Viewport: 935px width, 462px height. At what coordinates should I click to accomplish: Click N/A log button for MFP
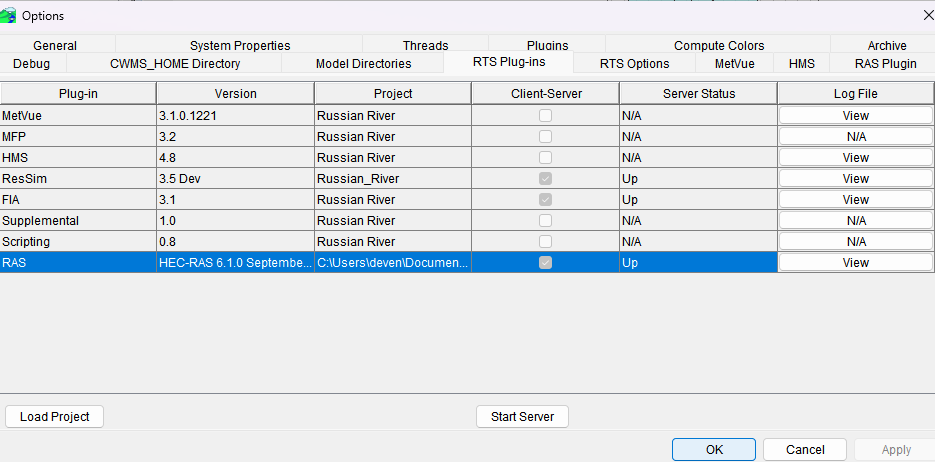pos(856,137)
